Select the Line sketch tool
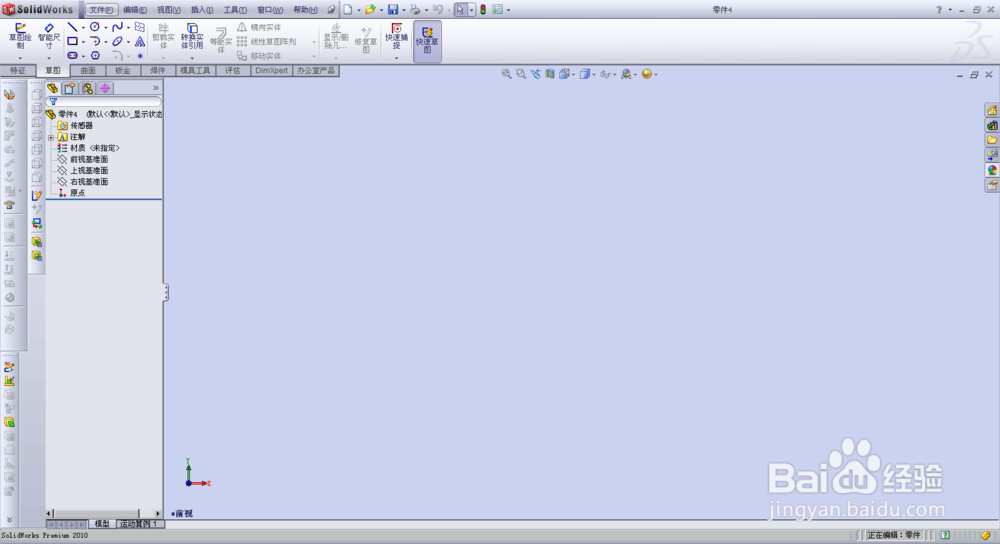This screenshot has width=1000, height=544. tap(73, 27)
